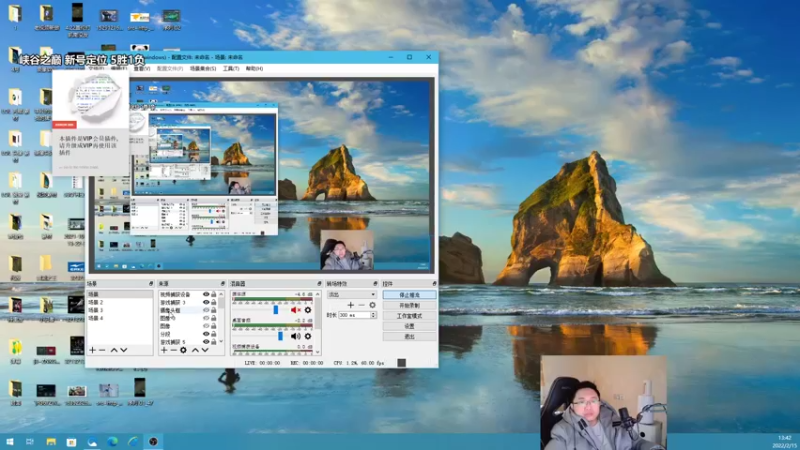The image size is (800, 450).
Task: Select the 视频捕获设备 source row
Action: coord(188,294)
